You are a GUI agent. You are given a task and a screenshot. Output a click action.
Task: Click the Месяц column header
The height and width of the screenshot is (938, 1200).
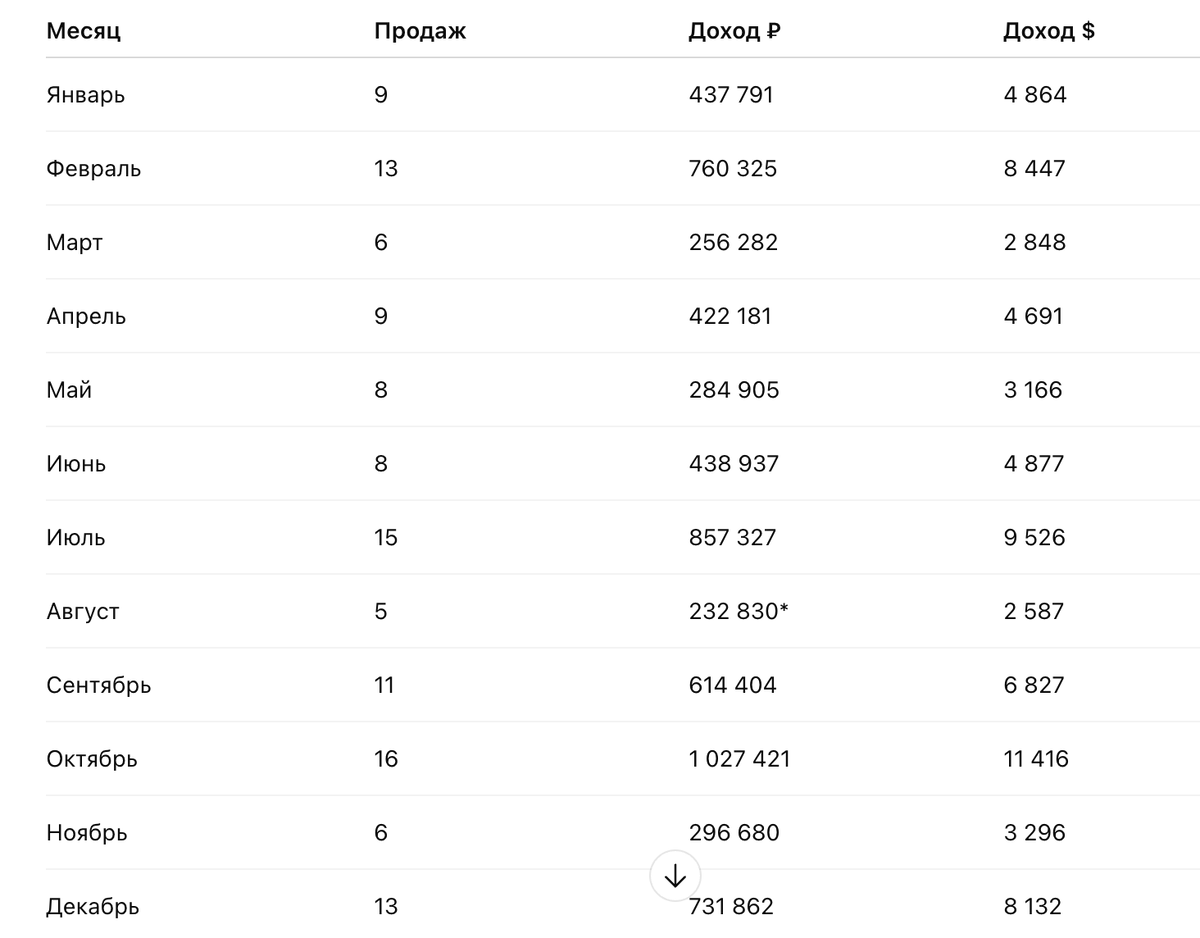pyautogui.click(x=83, y=31)
